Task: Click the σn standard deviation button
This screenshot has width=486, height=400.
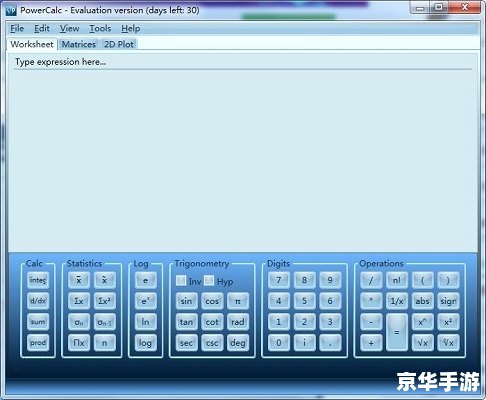Action: (x=79, y=322)
